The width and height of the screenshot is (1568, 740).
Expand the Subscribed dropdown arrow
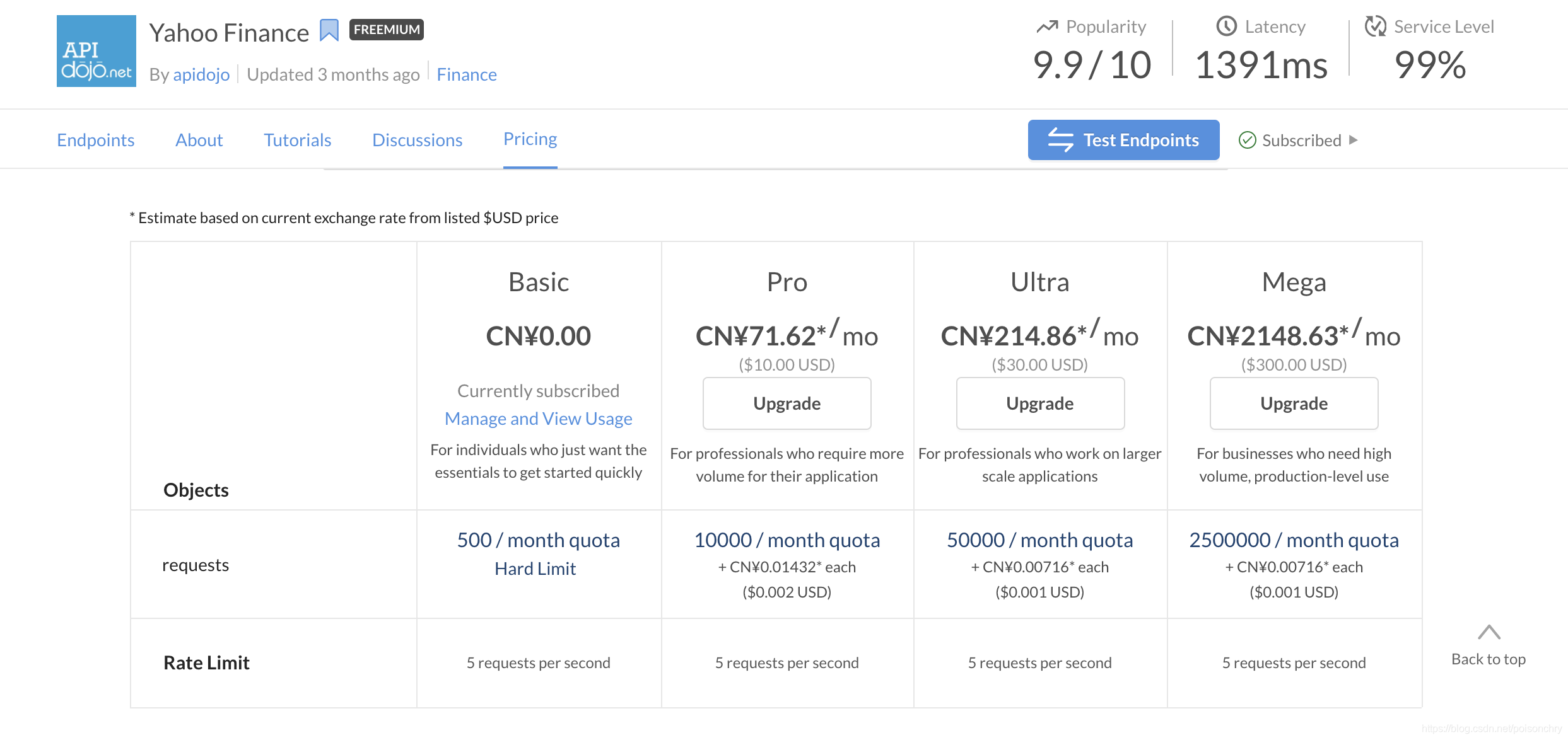tap(1354, 141)
